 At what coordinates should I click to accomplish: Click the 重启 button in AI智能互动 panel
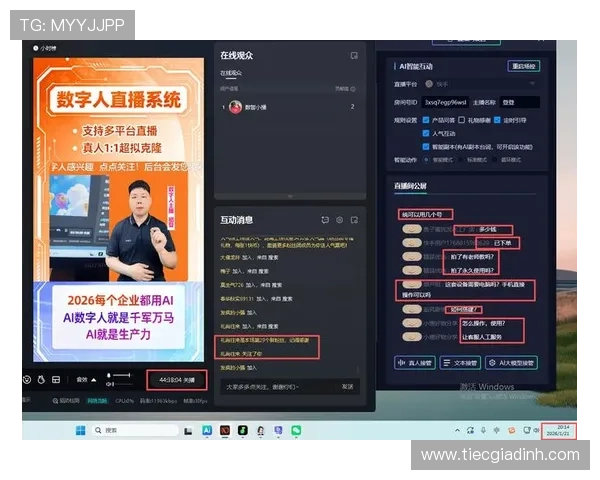click(523, 66)
